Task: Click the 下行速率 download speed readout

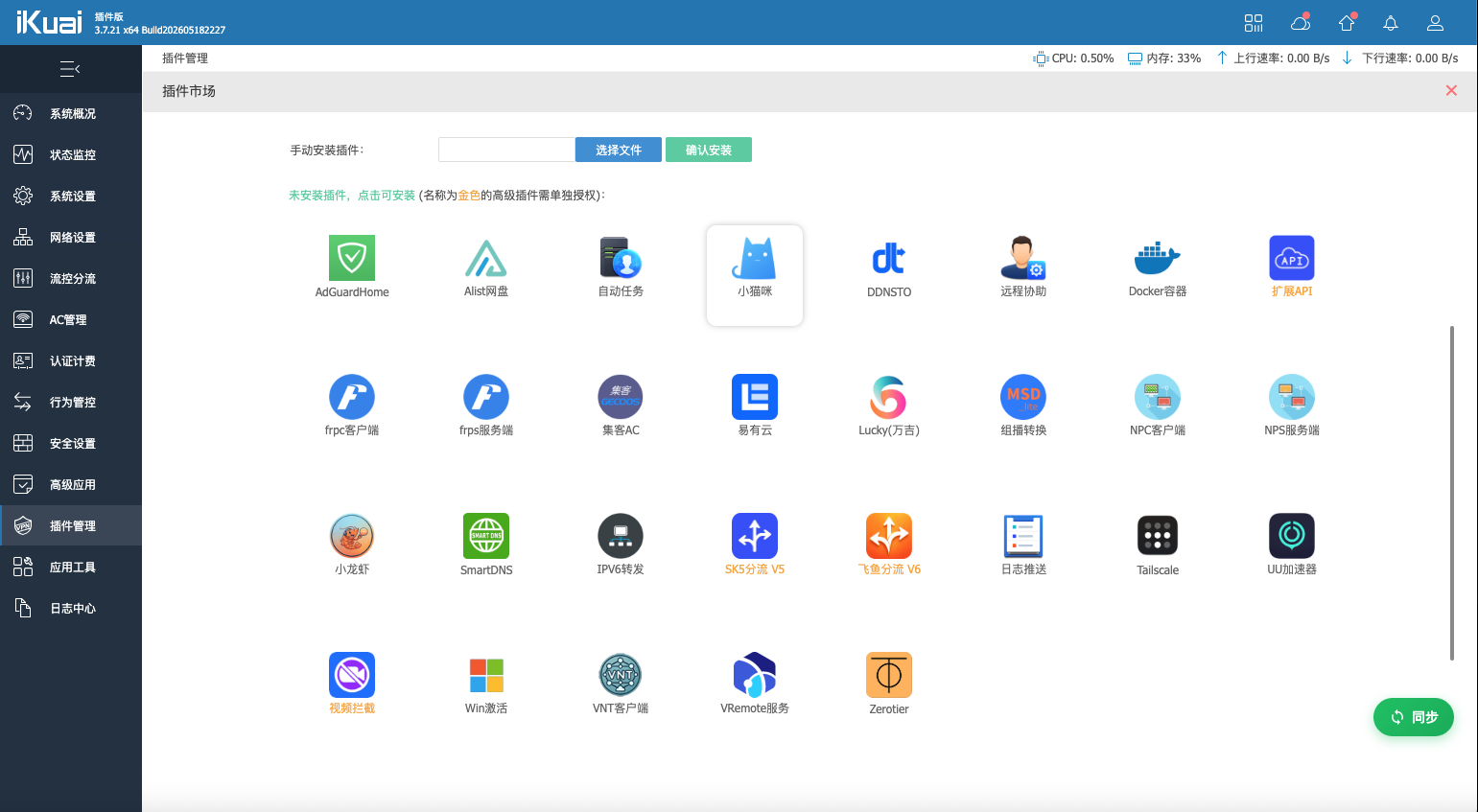Action: 1400,58
